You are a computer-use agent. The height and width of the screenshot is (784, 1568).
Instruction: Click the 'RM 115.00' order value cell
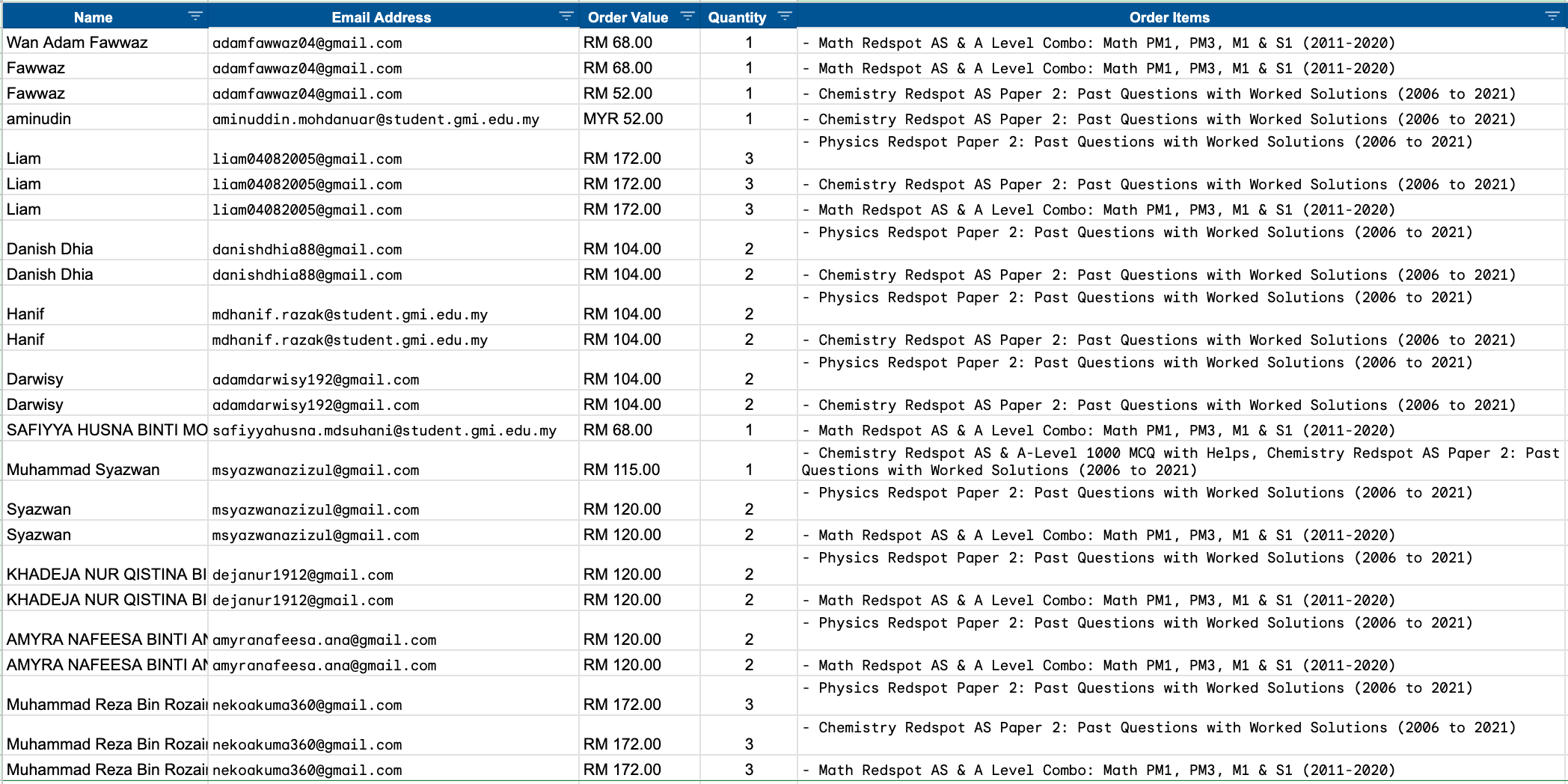click(640, 462)
